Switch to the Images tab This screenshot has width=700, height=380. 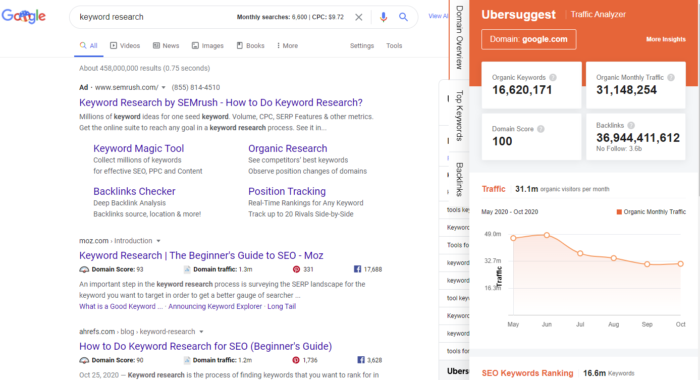click(208, 46)
